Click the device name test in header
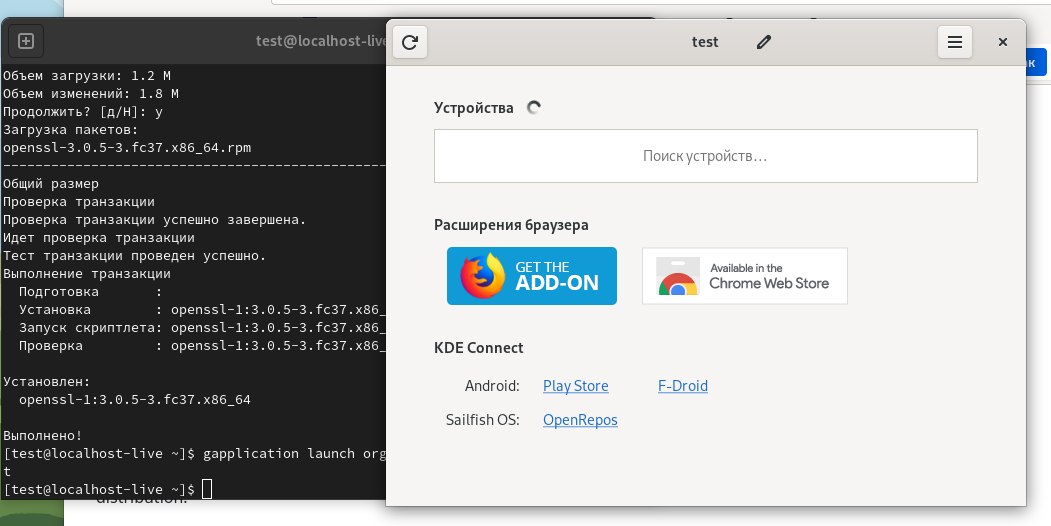 click(x=705, y=42)
